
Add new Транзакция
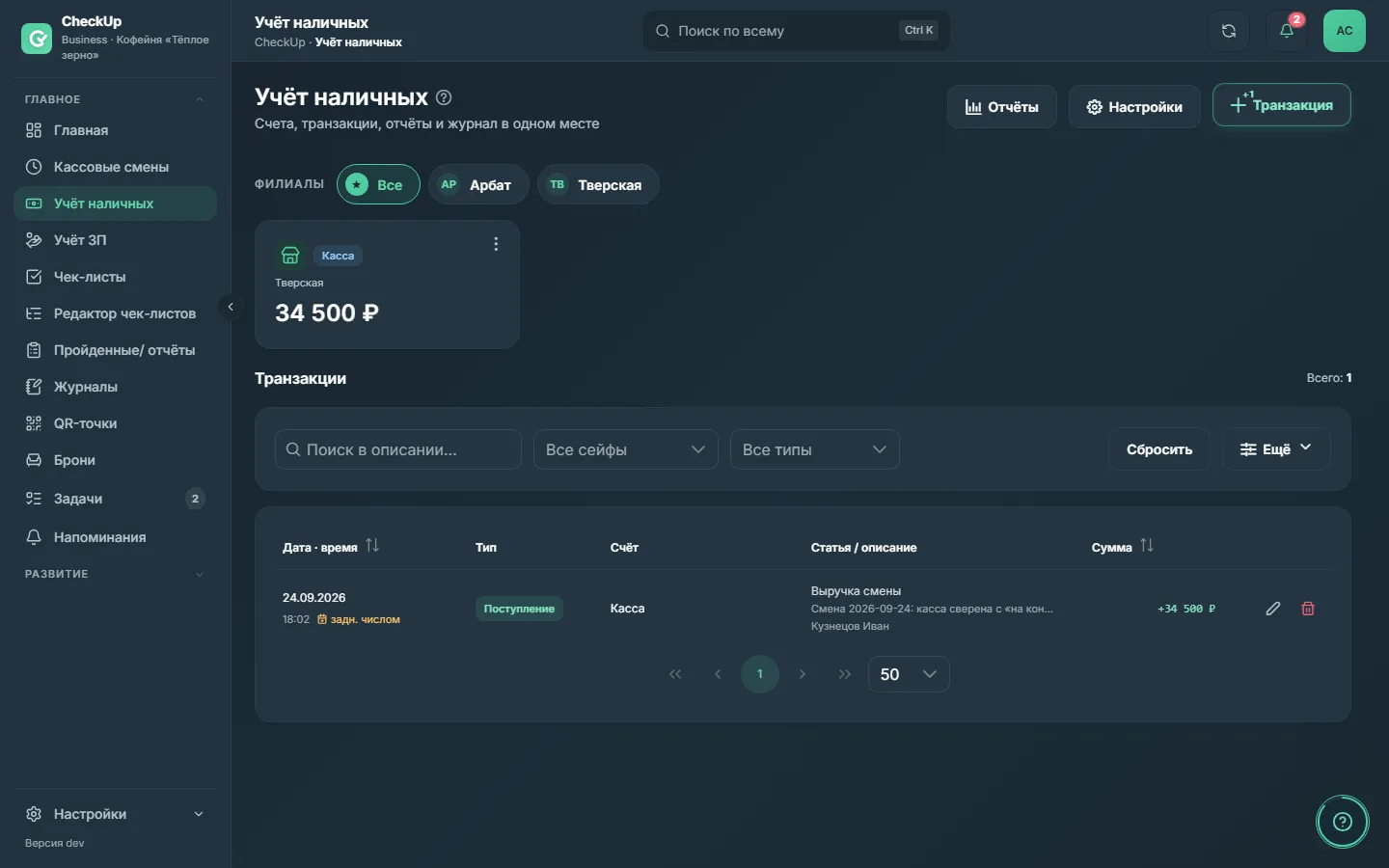click(1282, 105)
